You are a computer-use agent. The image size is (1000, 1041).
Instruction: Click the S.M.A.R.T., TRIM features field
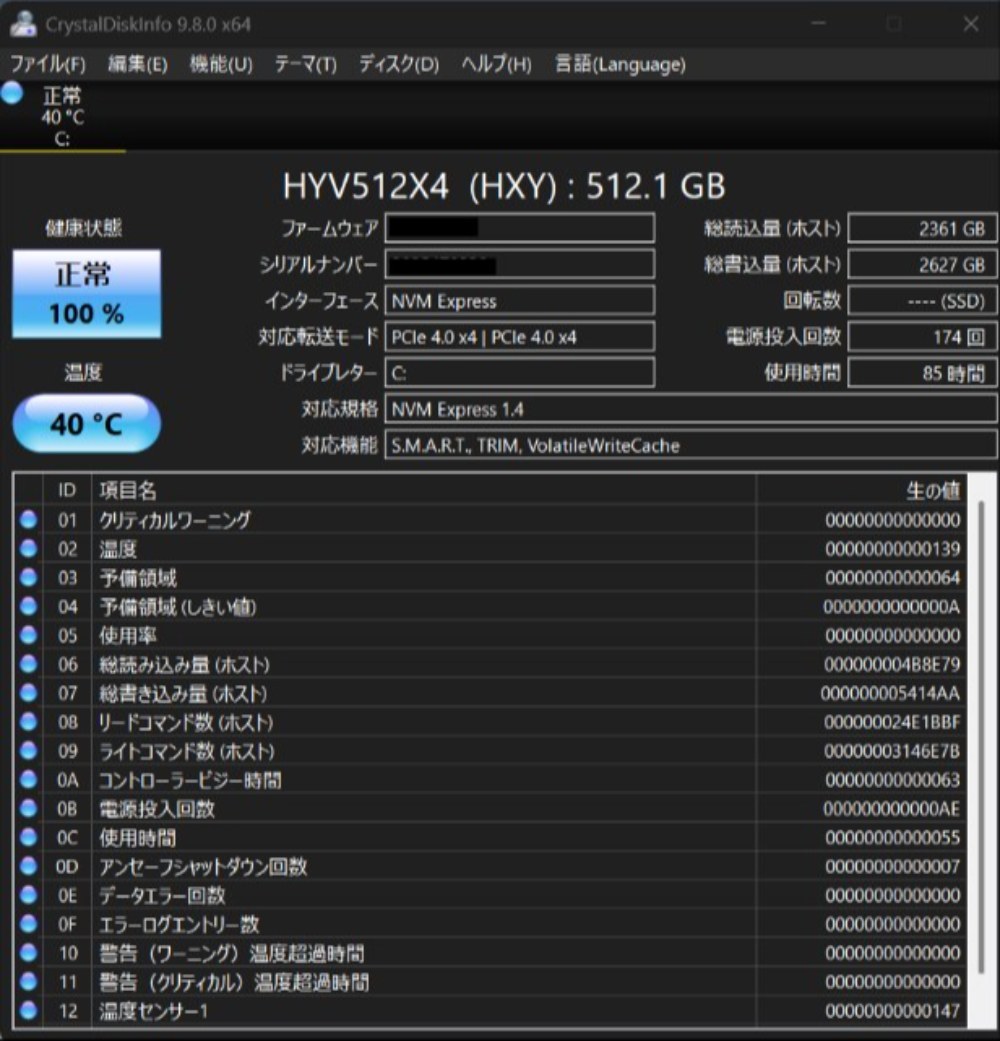tap(691, 445)
